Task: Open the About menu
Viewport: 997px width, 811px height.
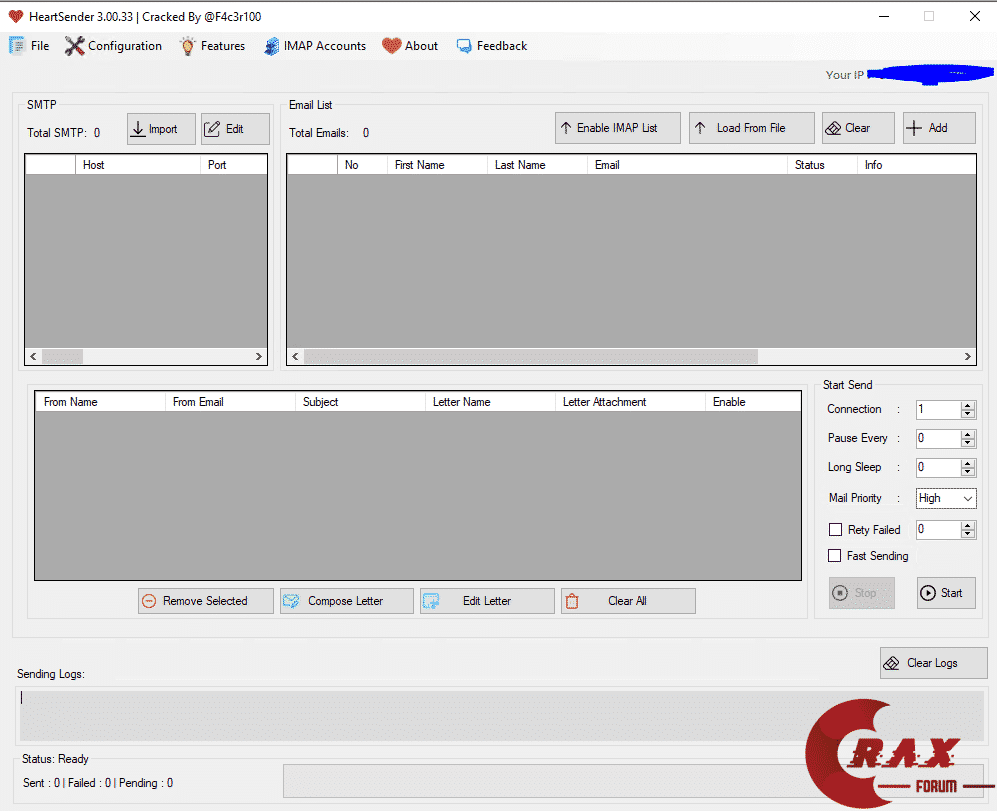Action: click(410, 46)
